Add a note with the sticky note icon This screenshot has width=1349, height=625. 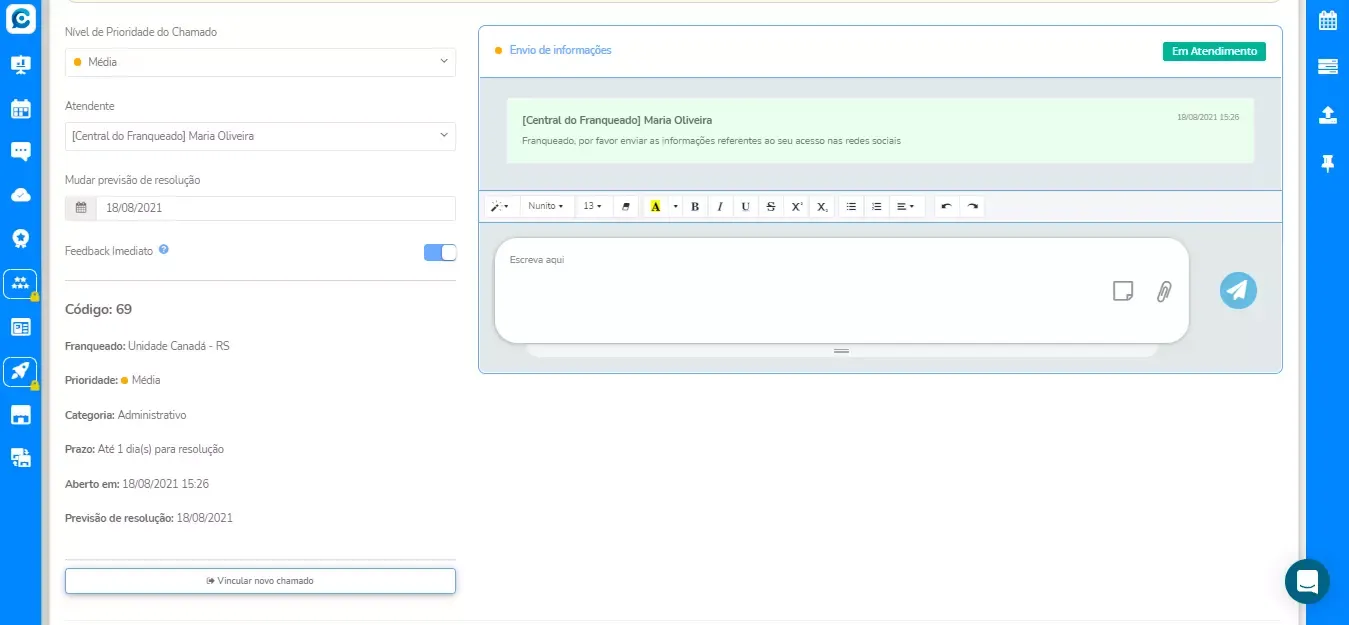(x=1123, y=291)
